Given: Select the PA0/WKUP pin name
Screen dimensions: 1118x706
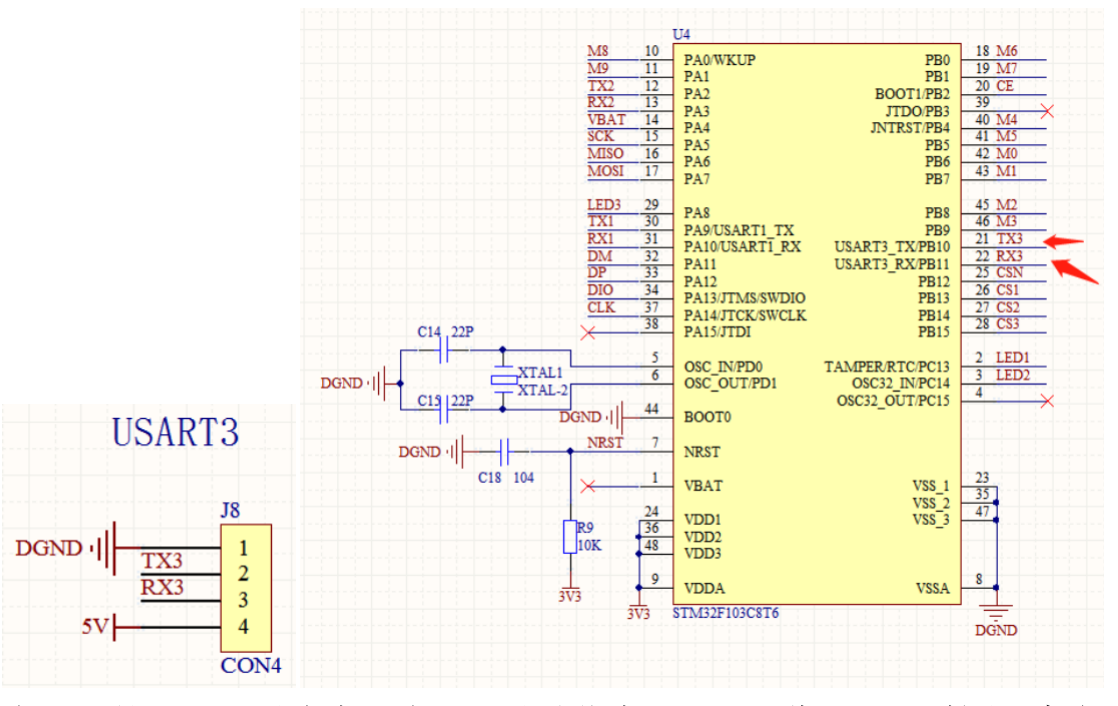Looking at the screenshot, I should pos(719,61).
